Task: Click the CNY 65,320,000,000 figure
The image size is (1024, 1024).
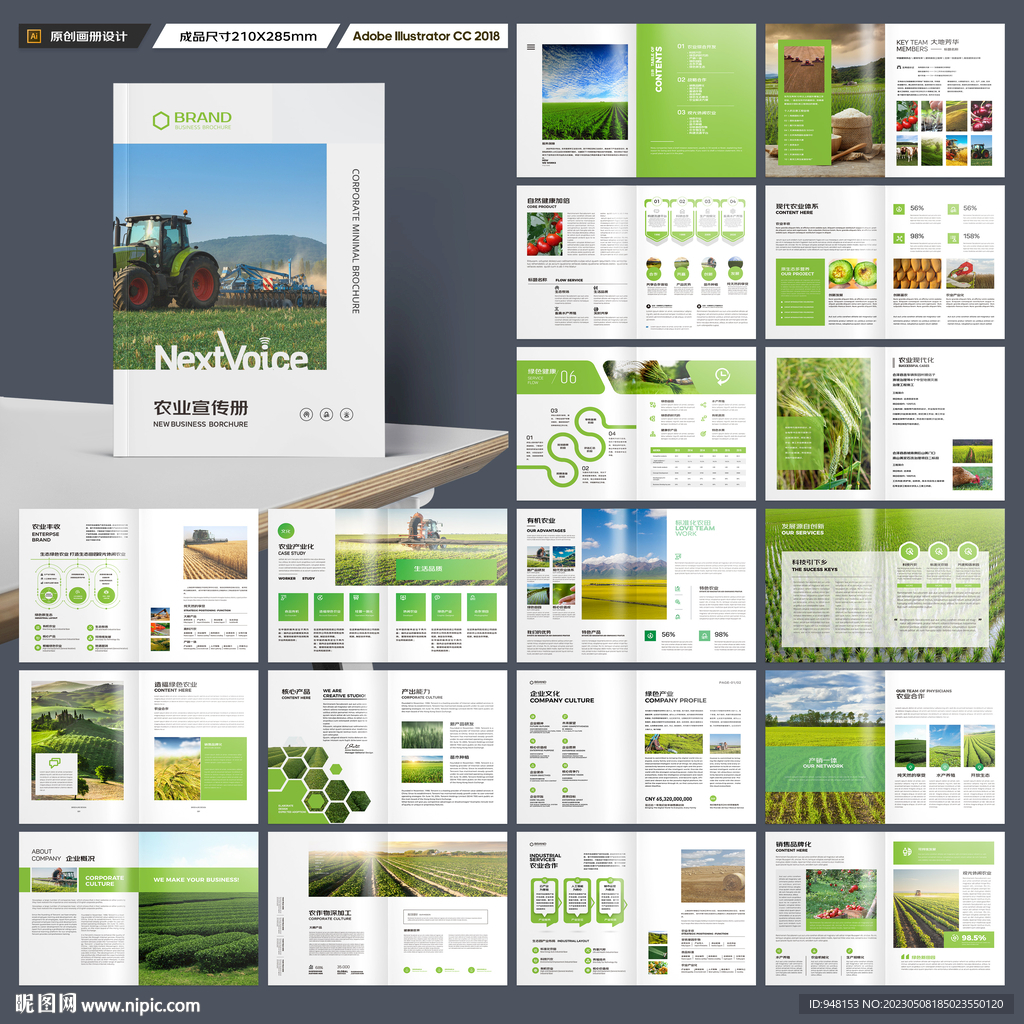Action: coord(668,799)
